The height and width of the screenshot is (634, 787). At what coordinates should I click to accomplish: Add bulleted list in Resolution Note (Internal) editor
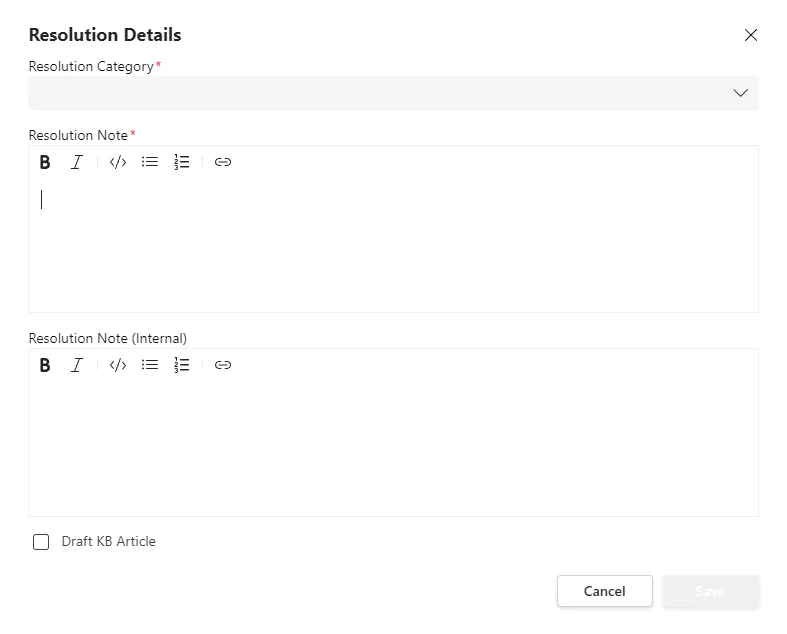(x=150, y=365)
